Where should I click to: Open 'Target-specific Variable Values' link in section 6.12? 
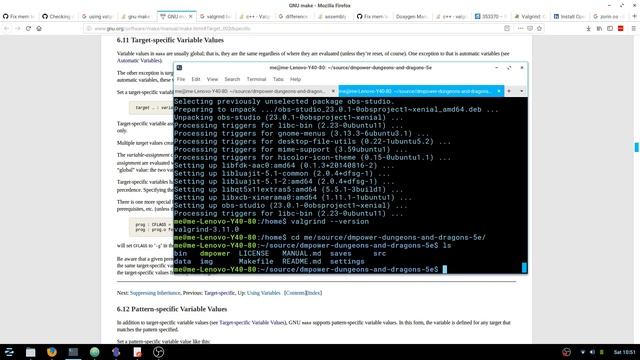252,322
